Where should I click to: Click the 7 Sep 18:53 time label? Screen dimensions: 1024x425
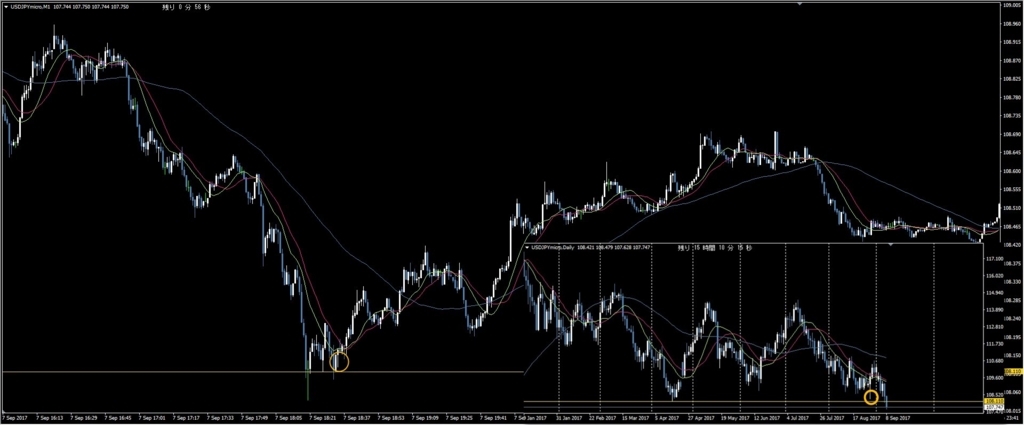click(391, 416)
